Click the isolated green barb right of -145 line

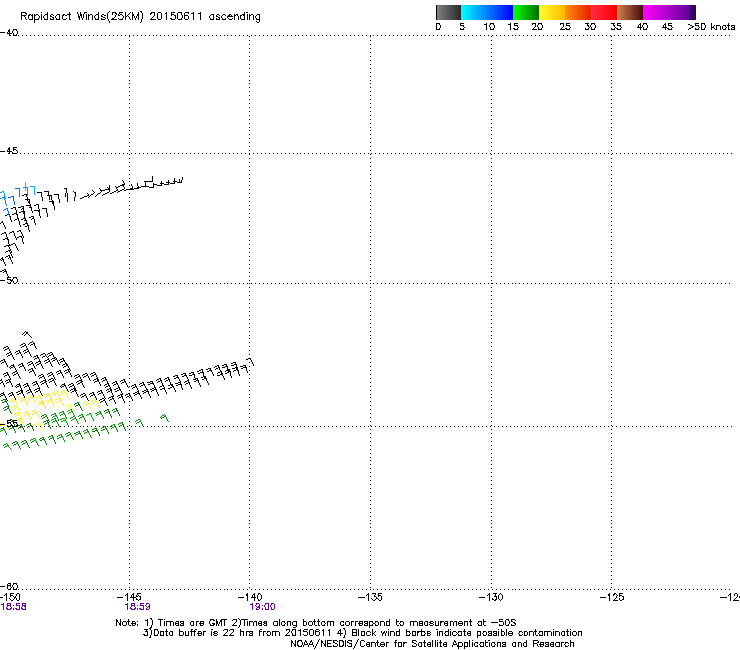(164, 418)
